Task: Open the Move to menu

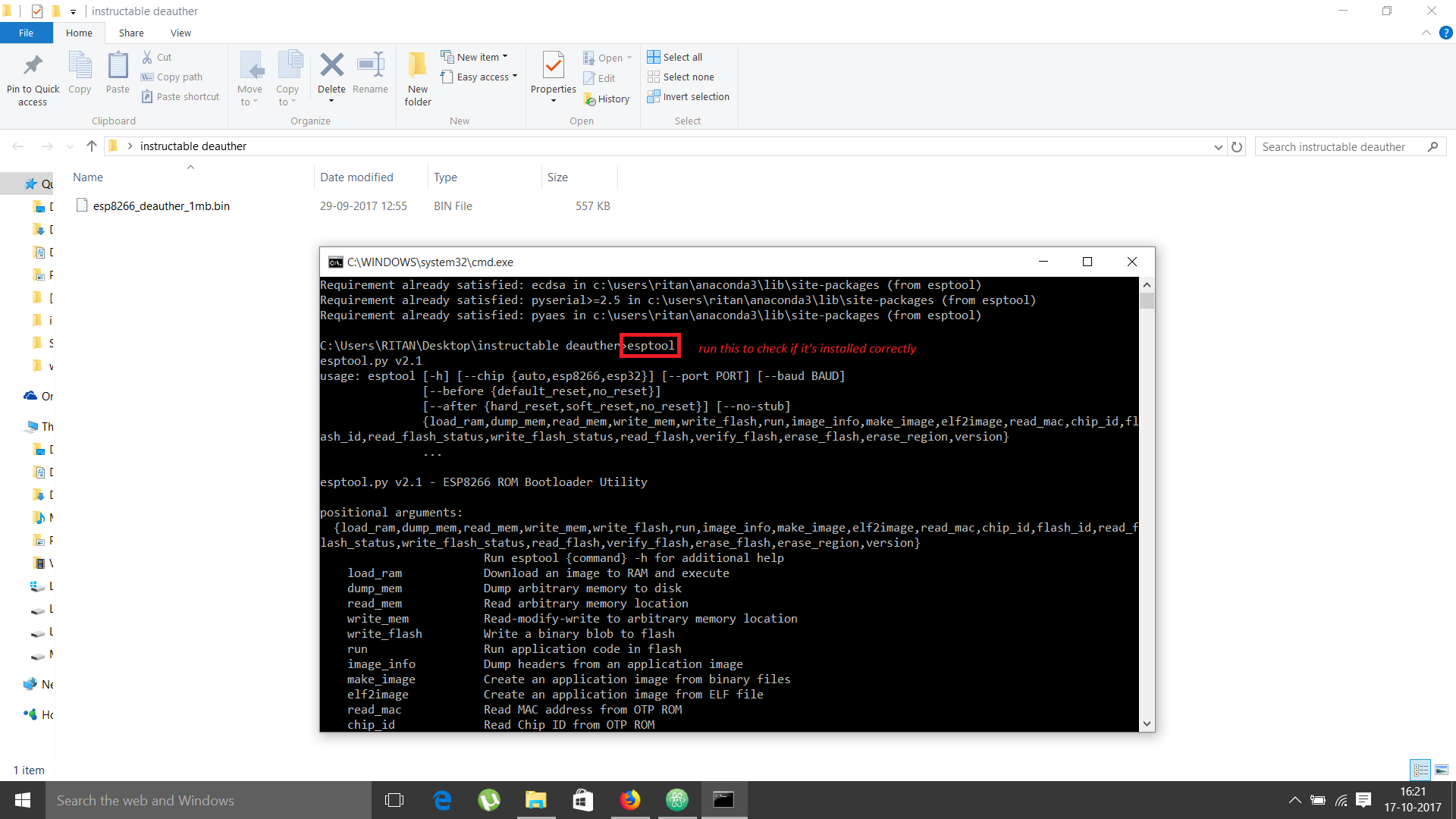Action: pyautogui.click(x=249, y=79)
